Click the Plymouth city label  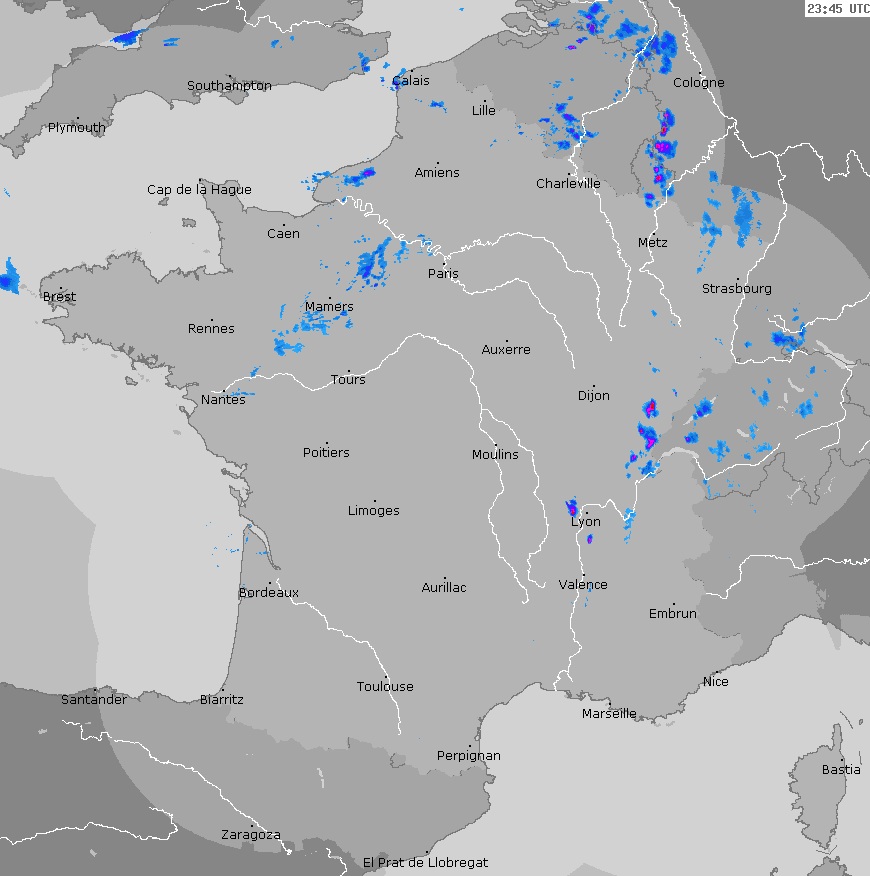(77, 127)
